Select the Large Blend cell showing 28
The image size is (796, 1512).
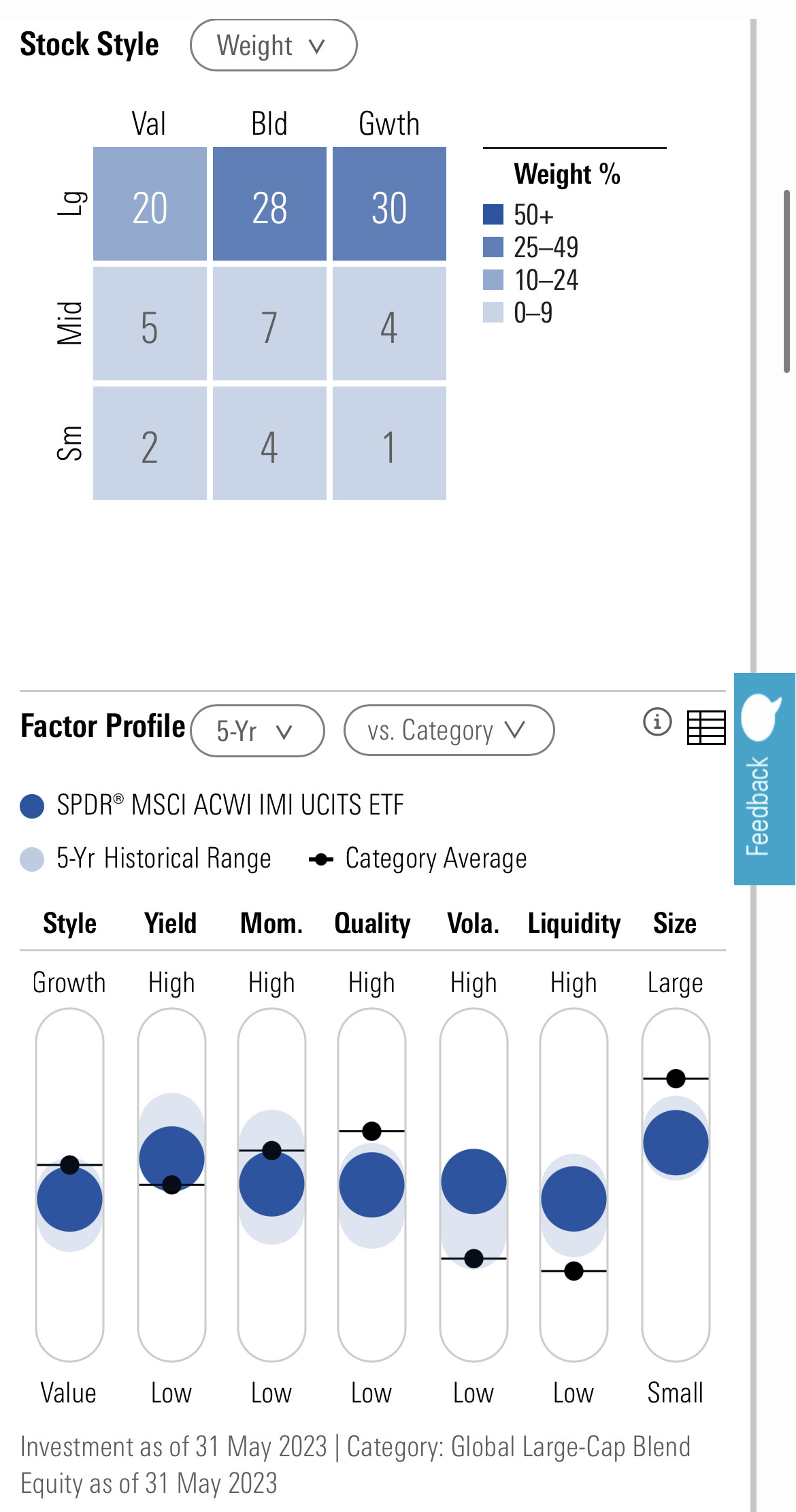point(269,204)
